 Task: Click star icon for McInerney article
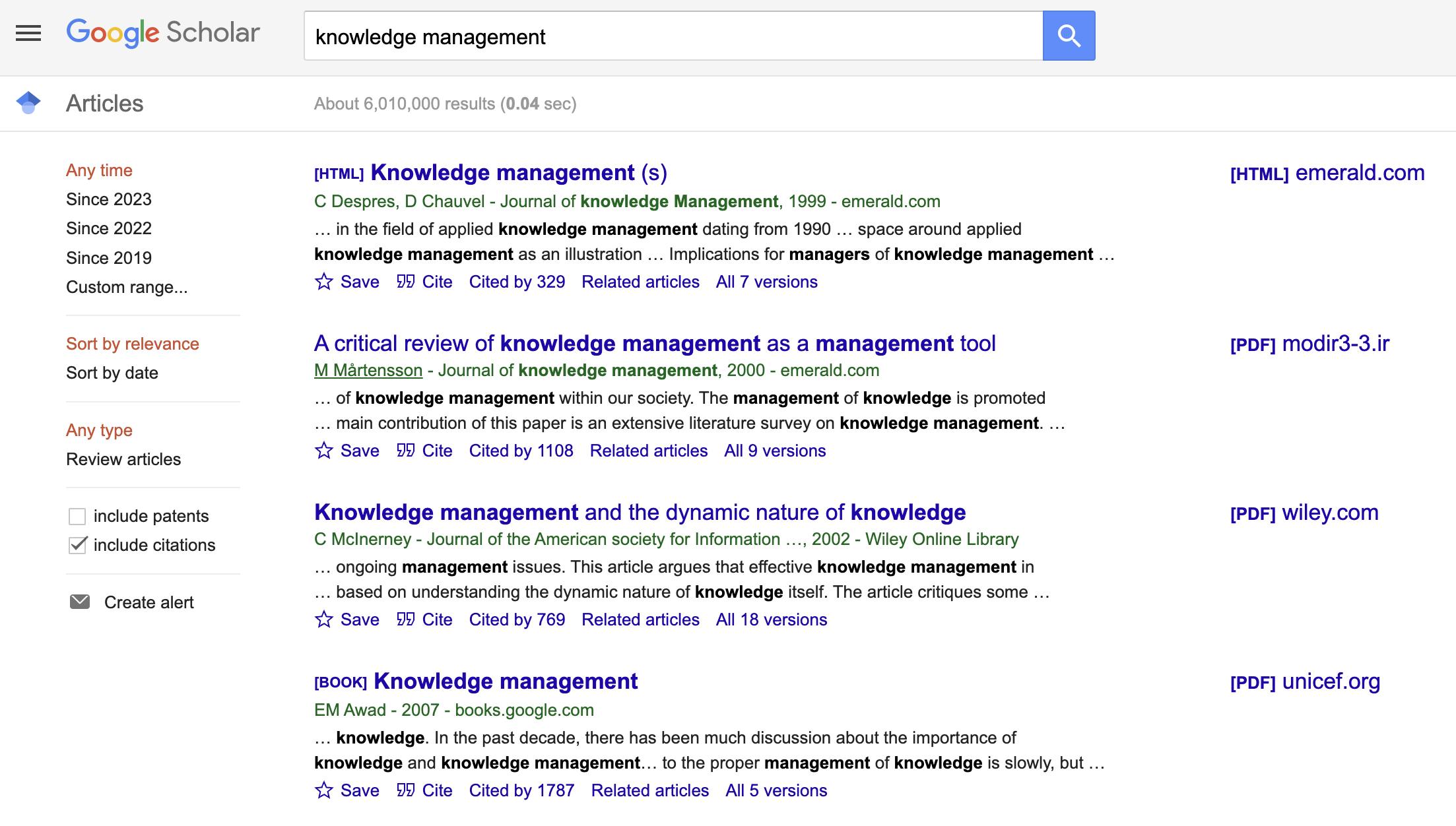point(323,619)
